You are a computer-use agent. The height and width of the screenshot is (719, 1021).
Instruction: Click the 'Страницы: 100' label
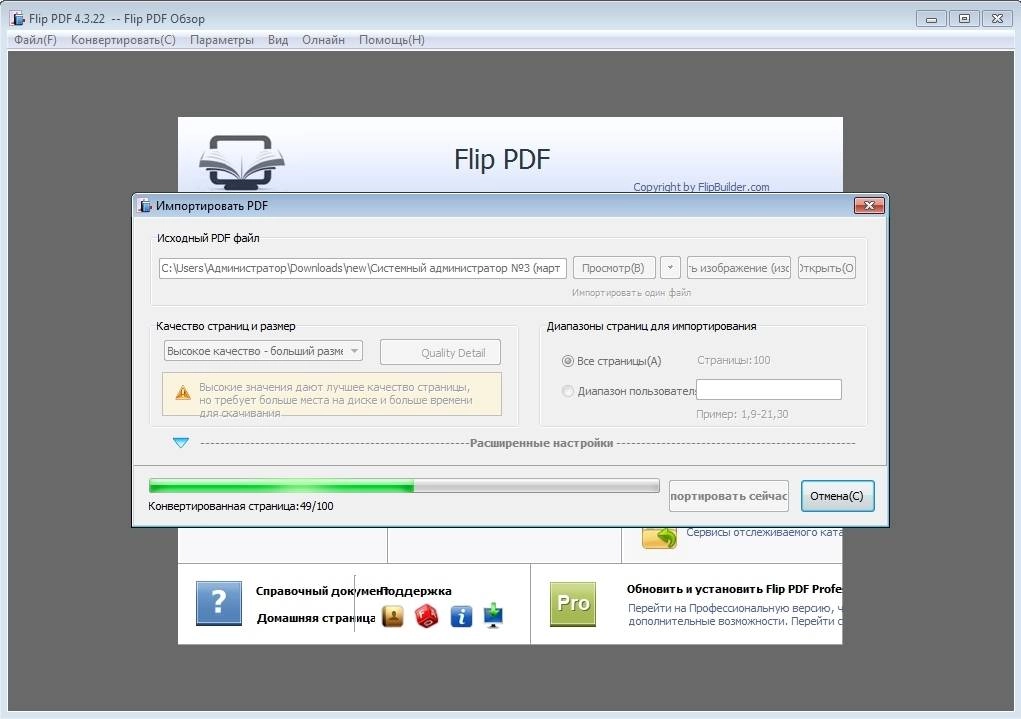click(x=733, y=360)
